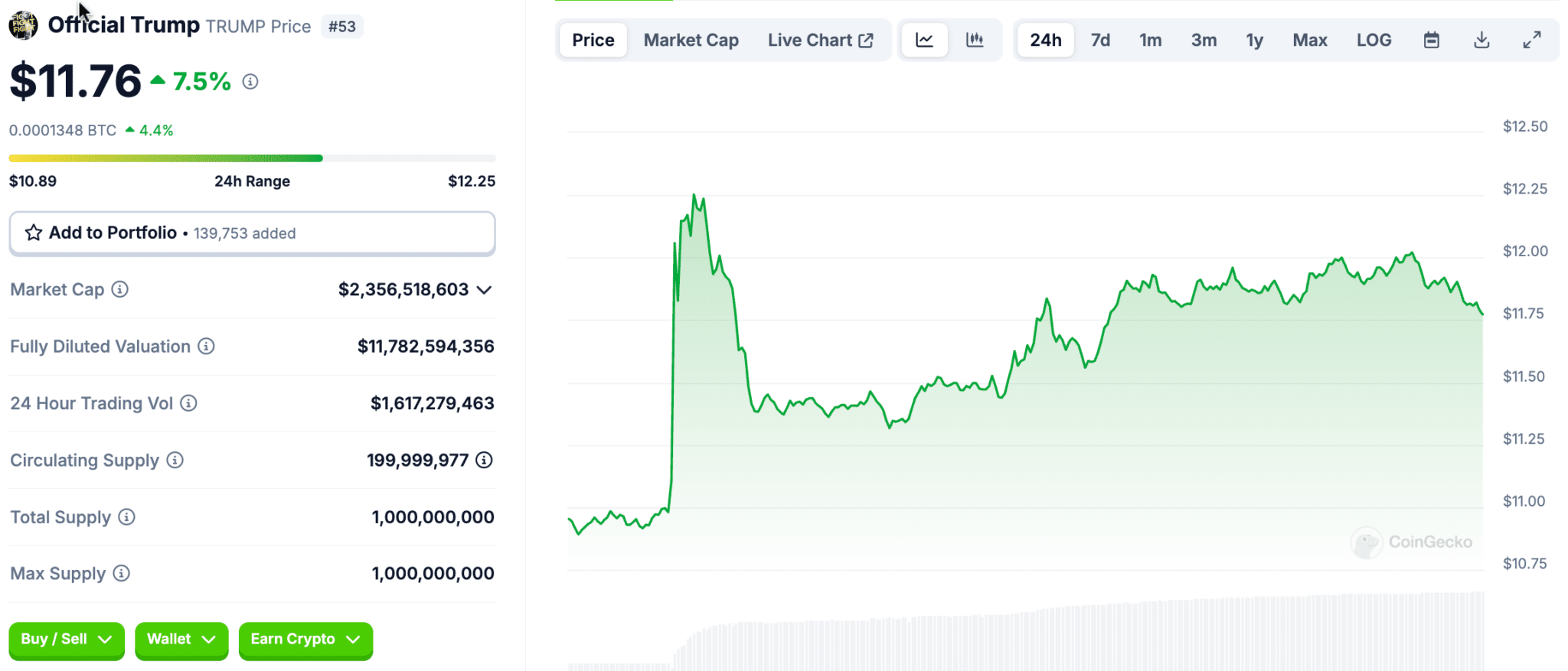Show Total Supply info icon
Screen dimensions: 1568x671
coord(127,516)
